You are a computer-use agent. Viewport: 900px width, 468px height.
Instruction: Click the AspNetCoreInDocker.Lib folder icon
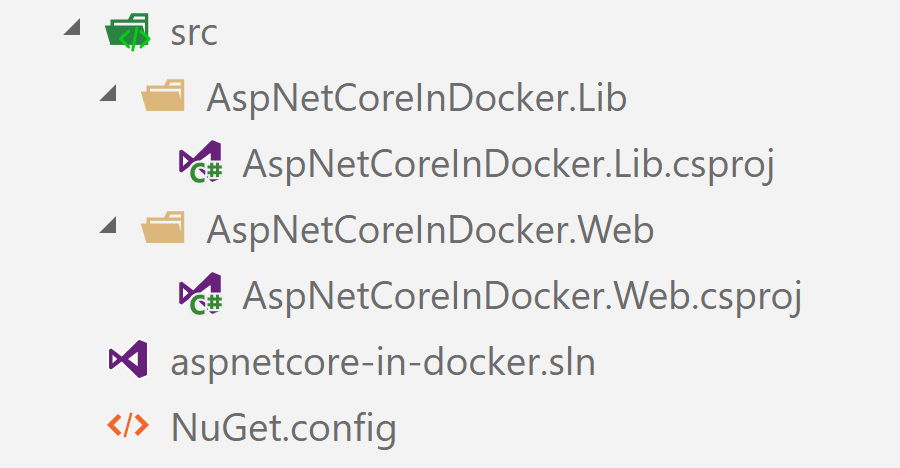163,96
